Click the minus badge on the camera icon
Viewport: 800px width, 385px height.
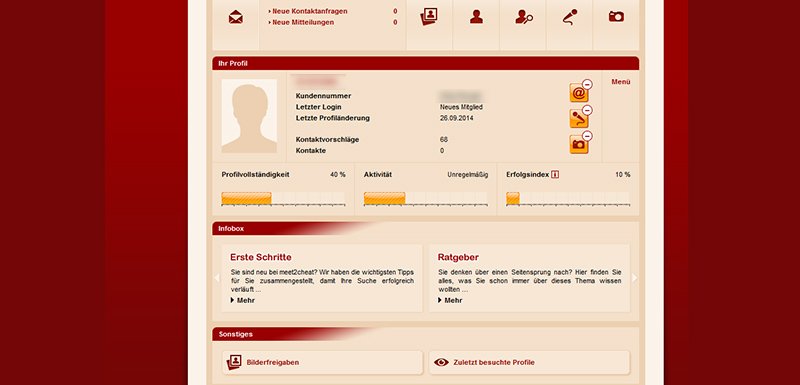point(587,136)
